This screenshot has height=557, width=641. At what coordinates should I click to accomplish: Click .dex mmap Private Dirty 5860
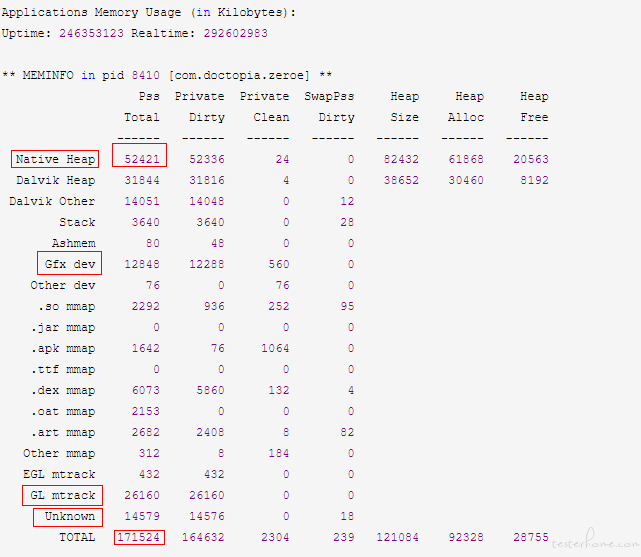211,391
